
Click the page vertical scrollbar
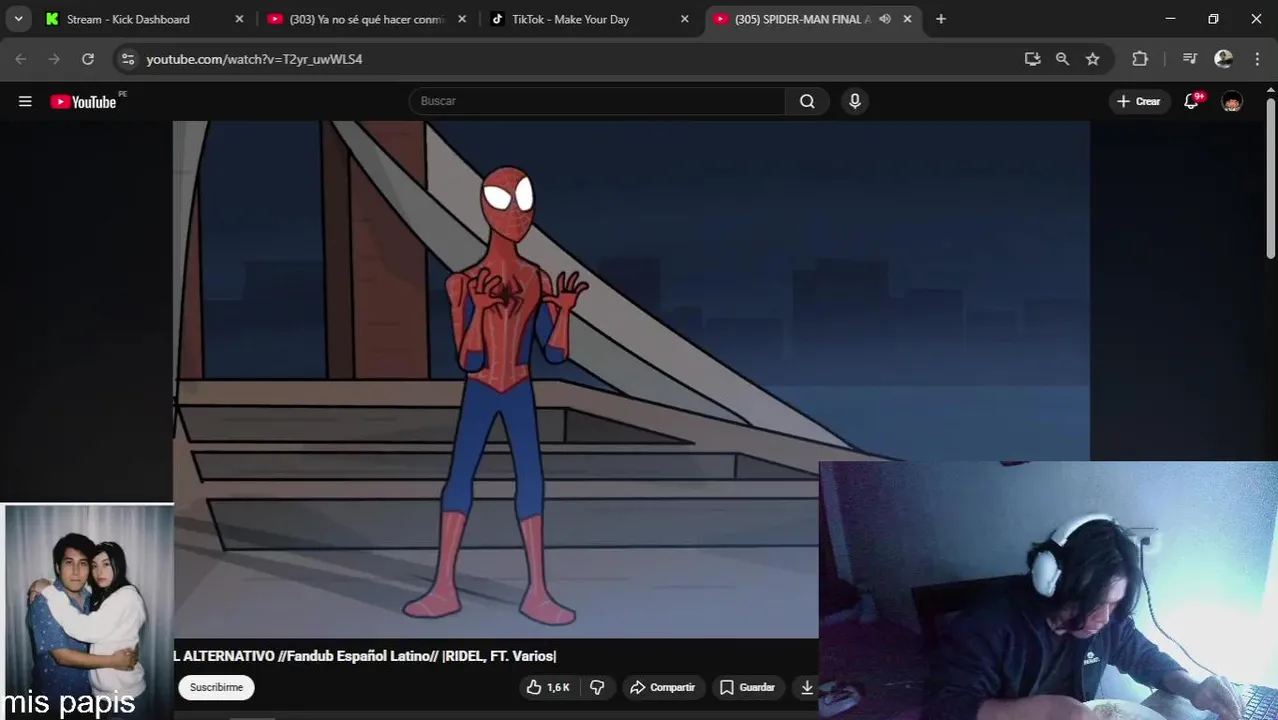coord(1271,180)
